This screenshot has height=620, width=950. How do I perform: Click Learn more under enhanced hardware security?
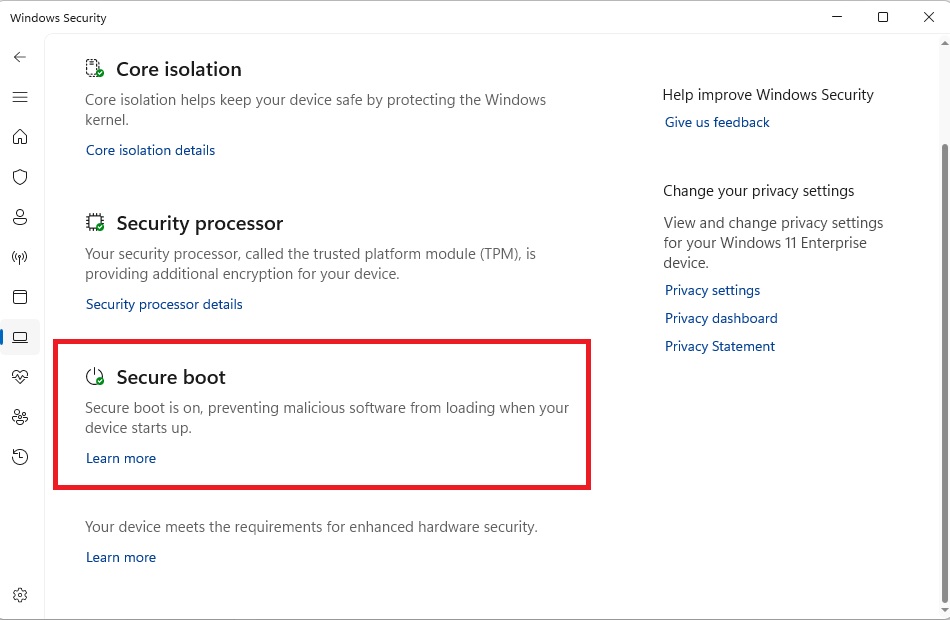click(121, 557)
